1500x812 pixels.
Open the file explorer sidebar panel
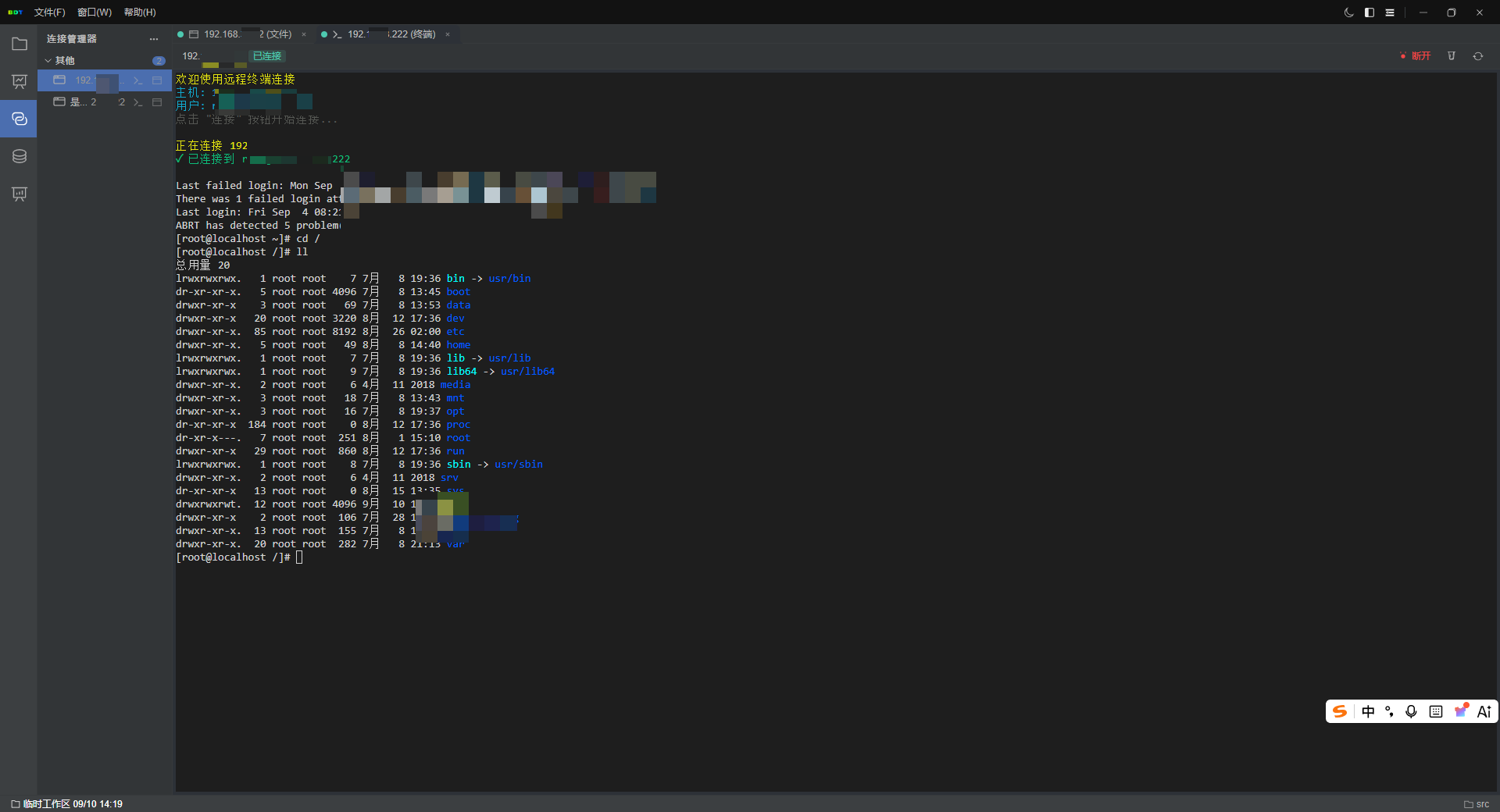point(20,45)
